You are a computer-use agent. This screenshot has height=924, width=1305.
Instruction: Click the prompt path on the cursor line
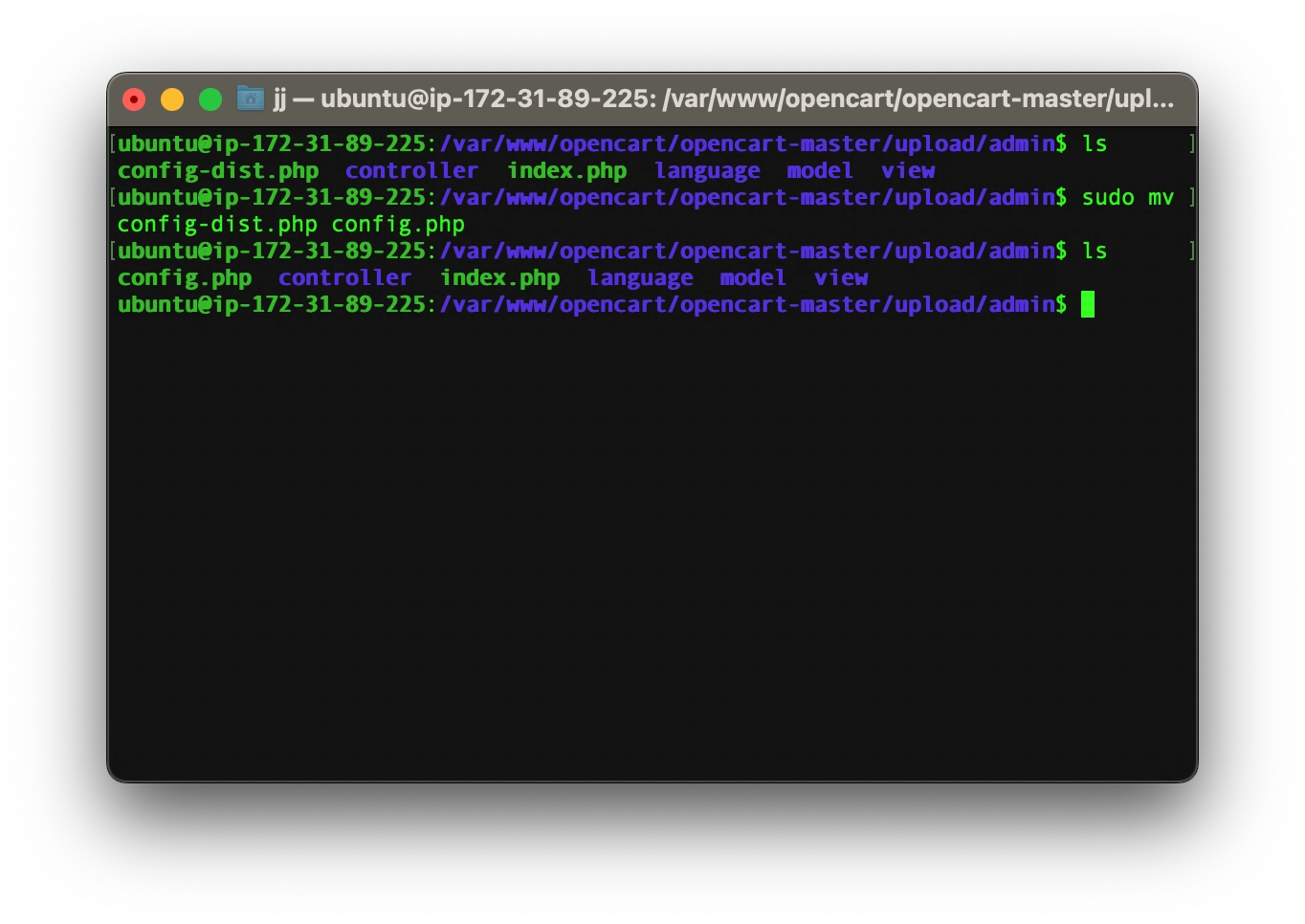coord(747,304)
